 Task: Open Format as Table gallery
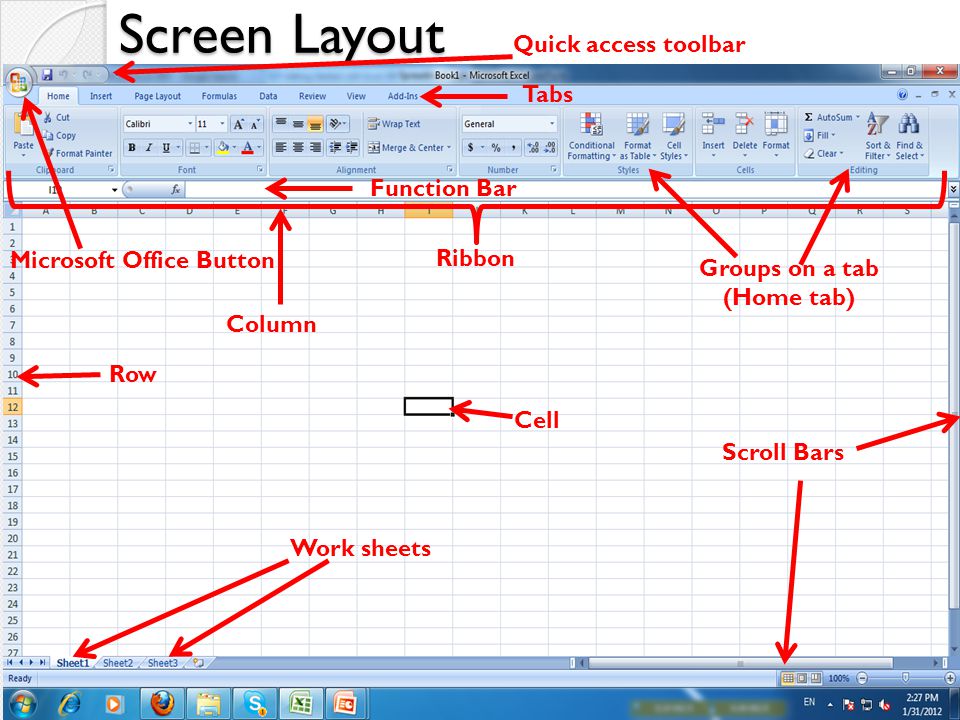coord(637,137)
